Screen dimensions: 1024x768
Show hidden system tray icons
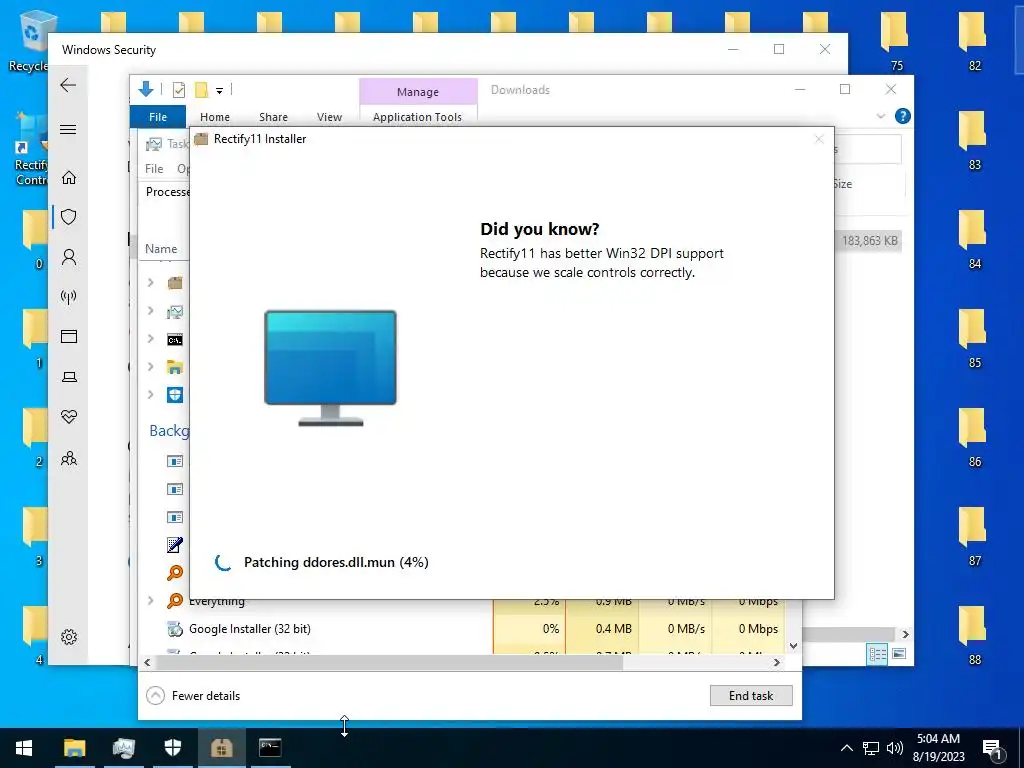[x=846, y=748]
